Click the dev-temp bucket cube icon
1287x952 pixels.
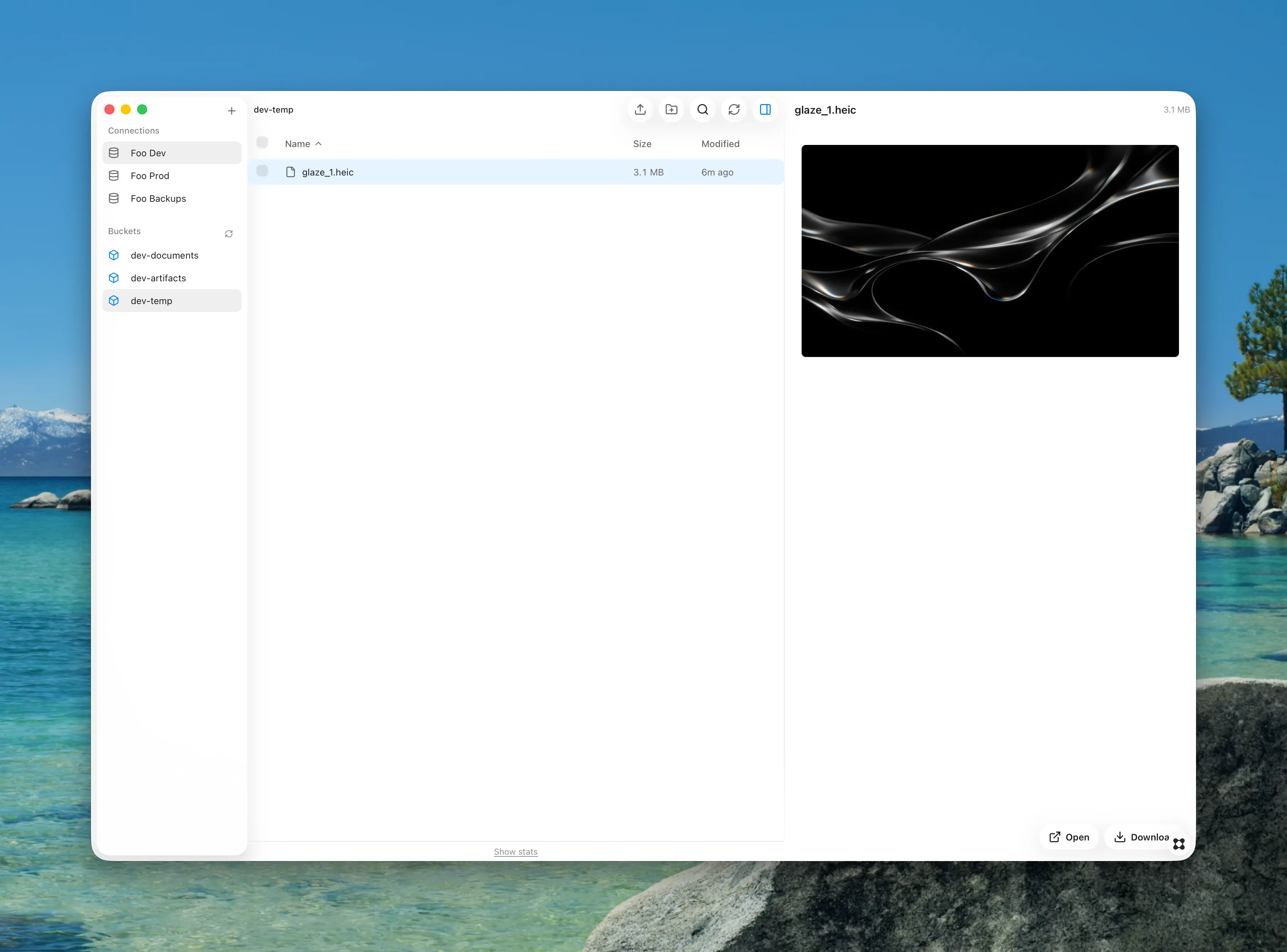point(114,301)
